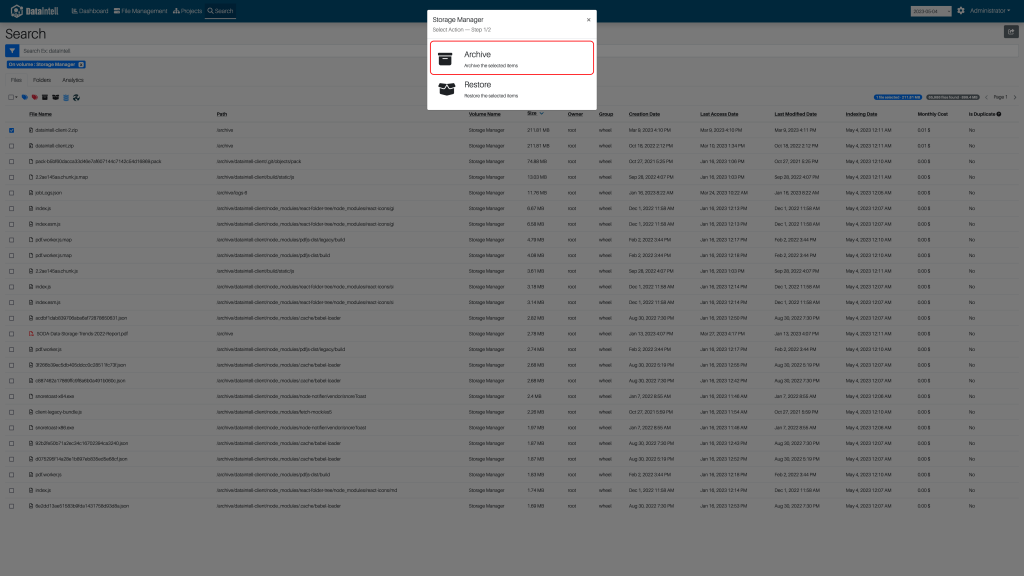This screenshot has height=576, width=1024.
Task: Open the filter funnel button
Action: [12, 50]
